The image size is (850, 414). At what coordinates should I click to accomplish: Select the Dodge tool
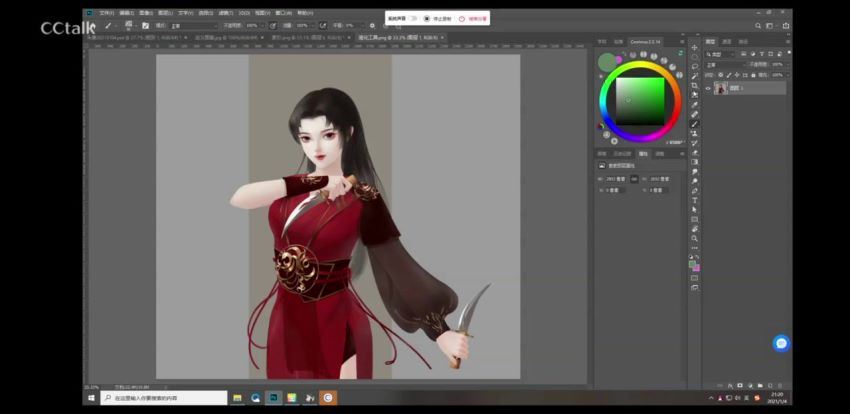click(x=694, y=181)
